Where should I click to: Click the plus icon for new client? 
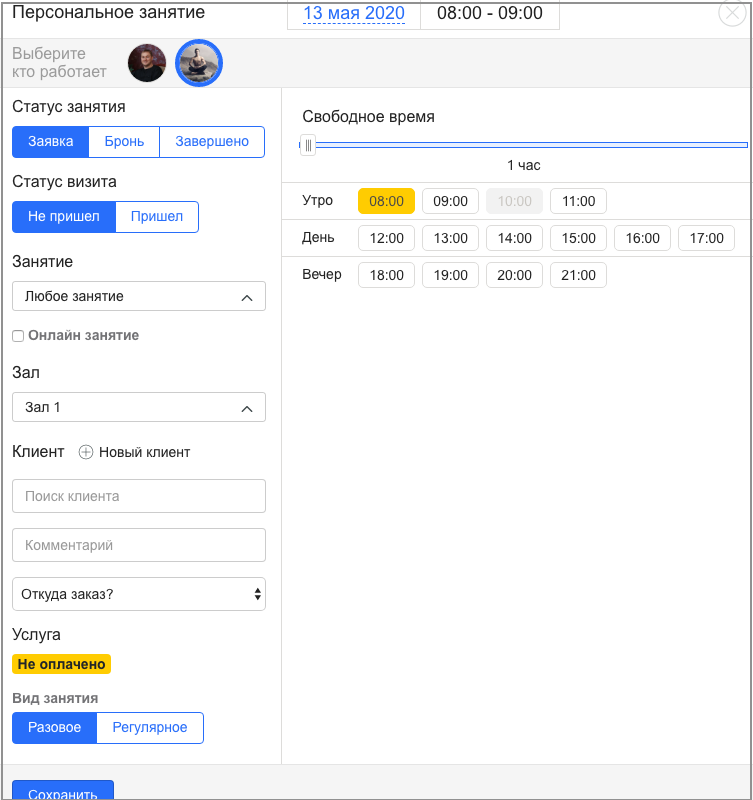click(86, 452)
